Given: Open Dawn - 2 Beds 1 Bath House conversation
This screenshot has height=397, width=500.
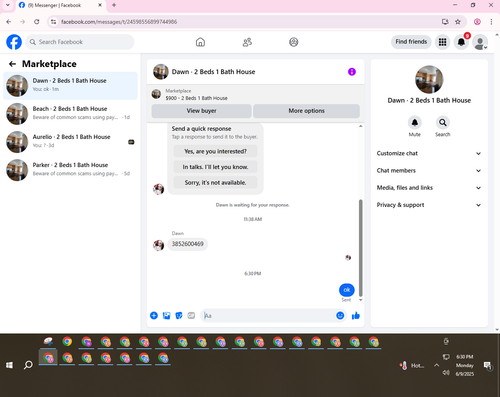Looking at the screenshot, I should pos(70,86).
